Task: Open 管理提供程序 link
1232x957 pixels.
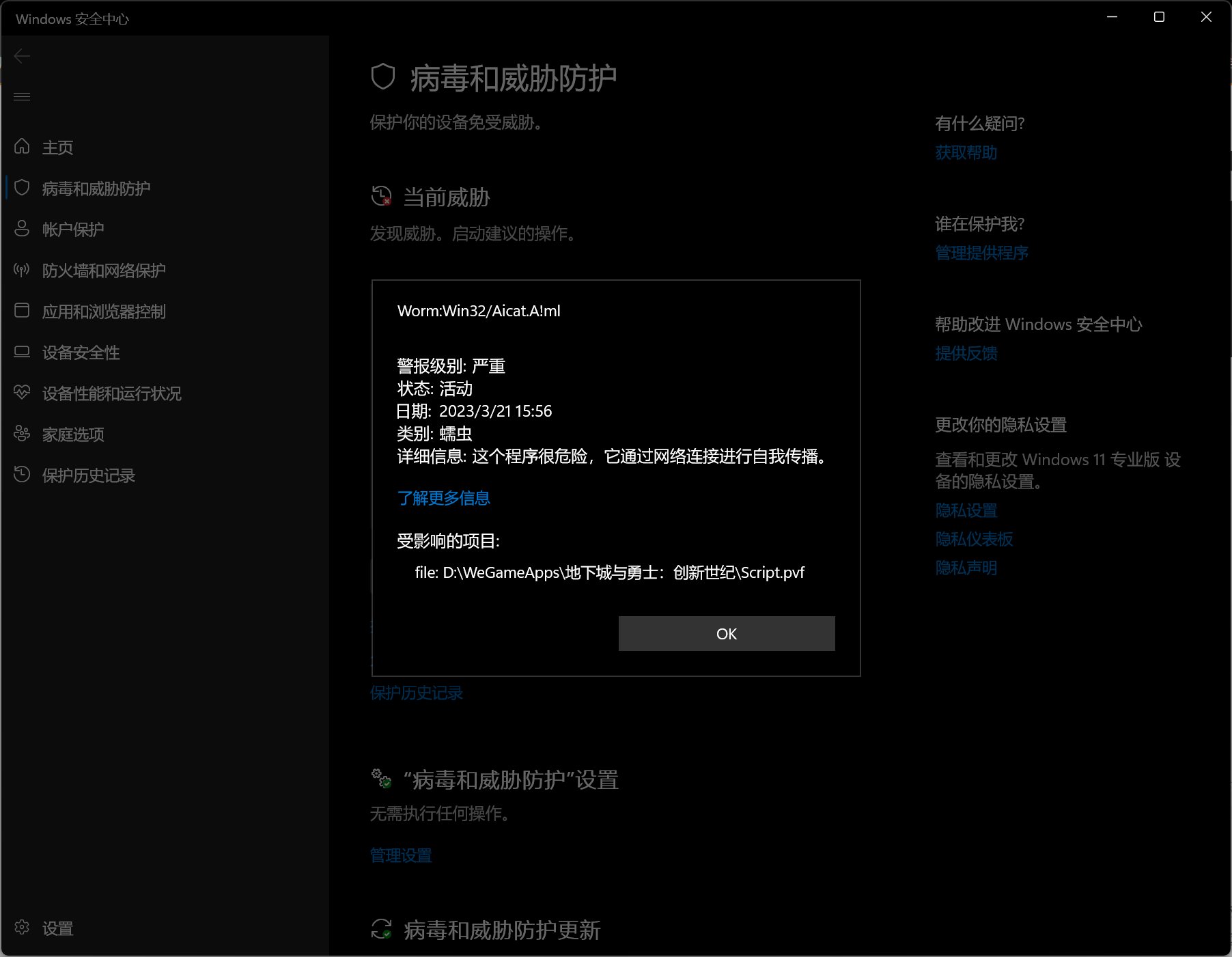Action: (981, 253)
